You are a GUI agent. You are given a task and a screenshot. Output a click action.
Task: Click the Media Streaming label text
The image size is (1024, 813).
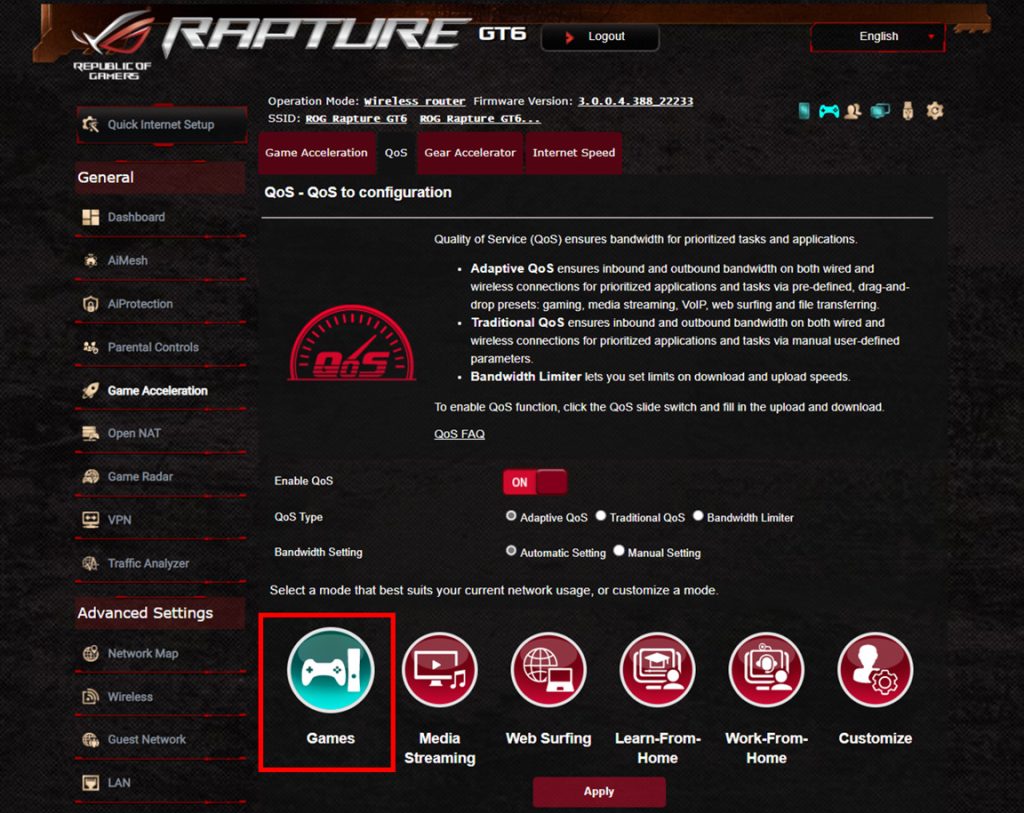440,748
